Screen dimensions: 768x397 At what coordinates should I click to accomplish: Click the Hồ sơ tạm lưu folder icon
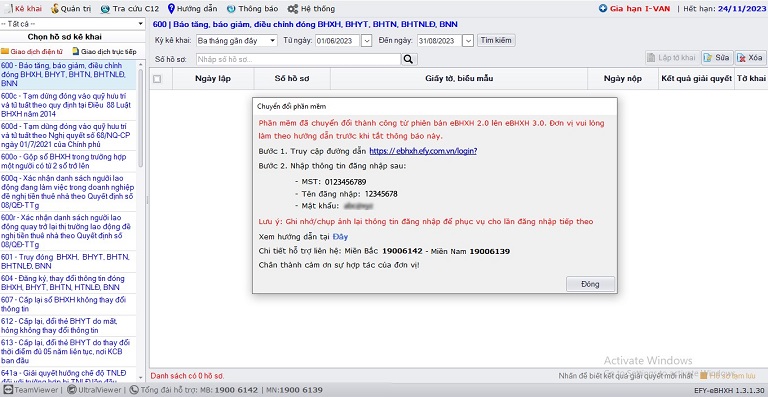(704, 376)
